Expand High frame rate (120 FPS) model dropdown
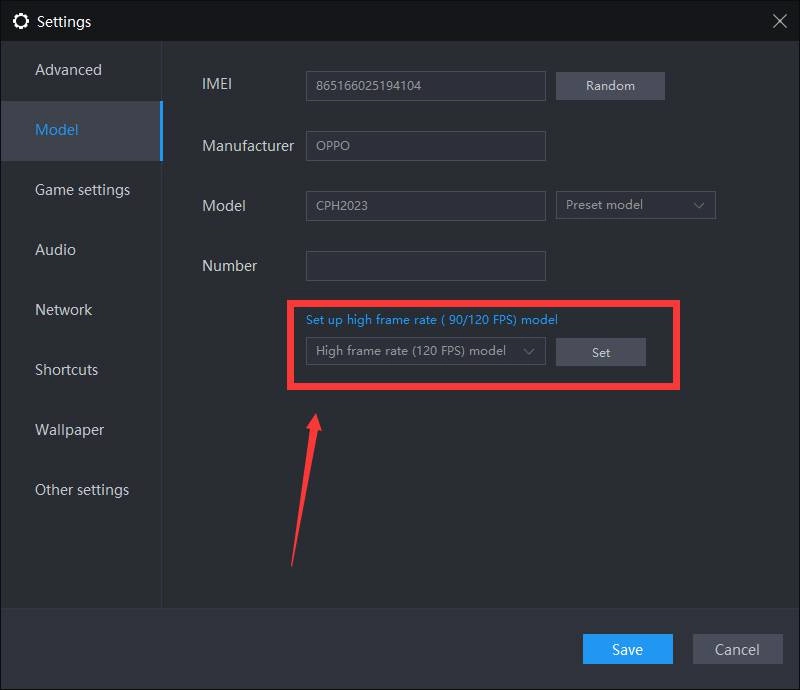The width and height of the screenshot is (800, 690). tap(425, 351)
